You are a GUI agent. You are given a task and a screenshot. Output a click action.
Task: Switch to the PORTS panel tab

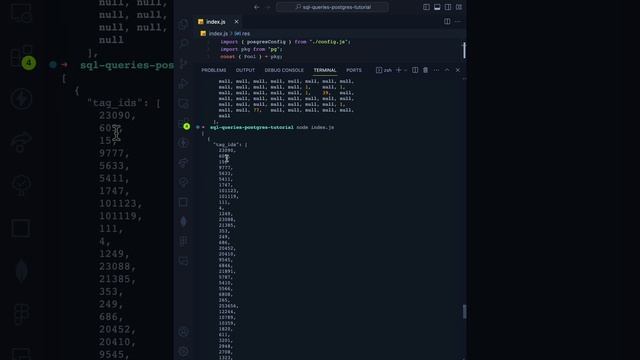click(x=354, y=70)
